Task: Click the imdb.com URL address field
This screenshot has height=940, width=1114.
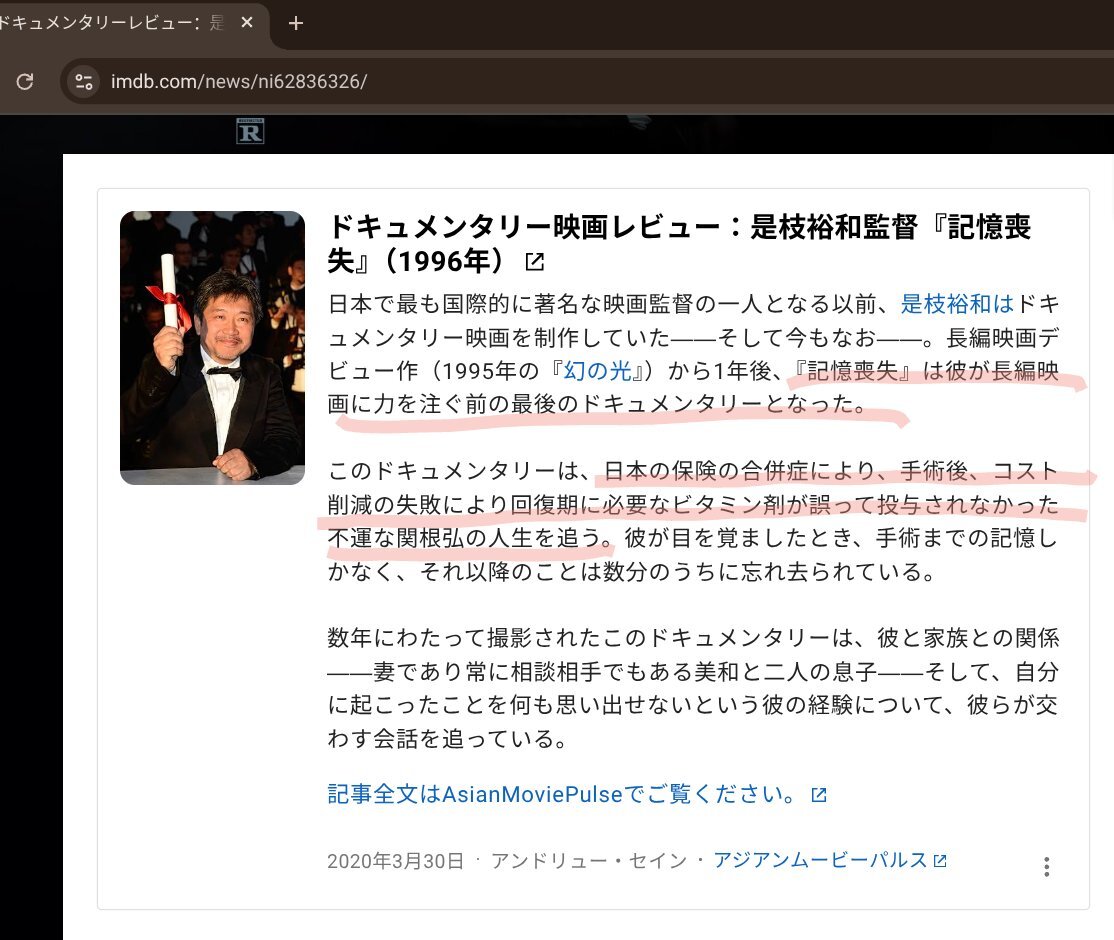Action: pyautogui.click(x=240, y=81)
